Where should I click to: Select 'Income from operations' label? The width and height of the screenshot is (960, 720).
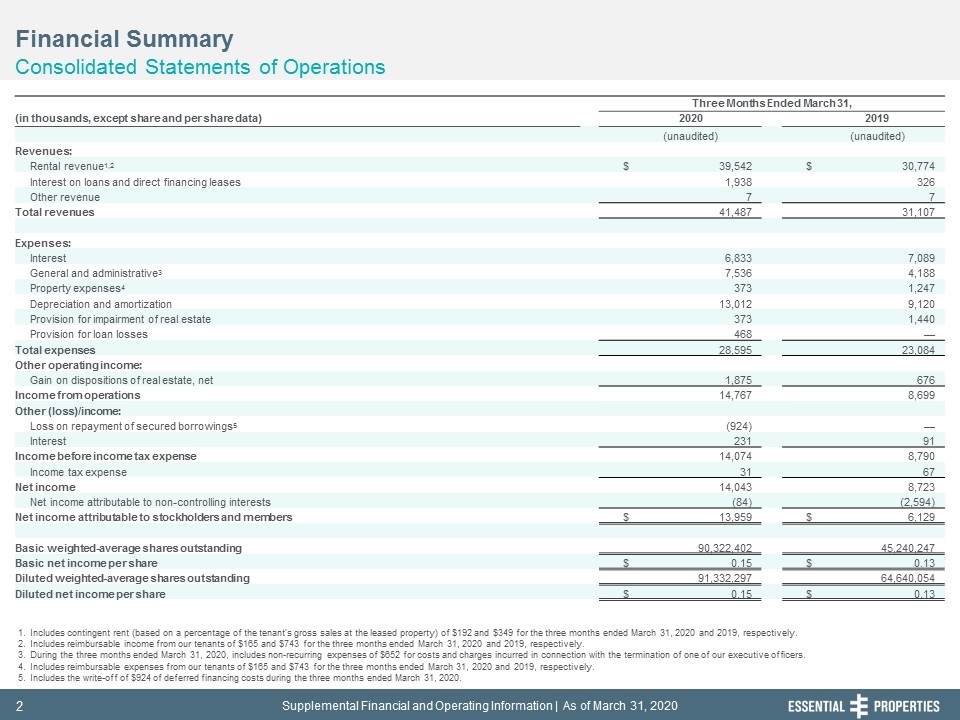[x=78, y=396]
